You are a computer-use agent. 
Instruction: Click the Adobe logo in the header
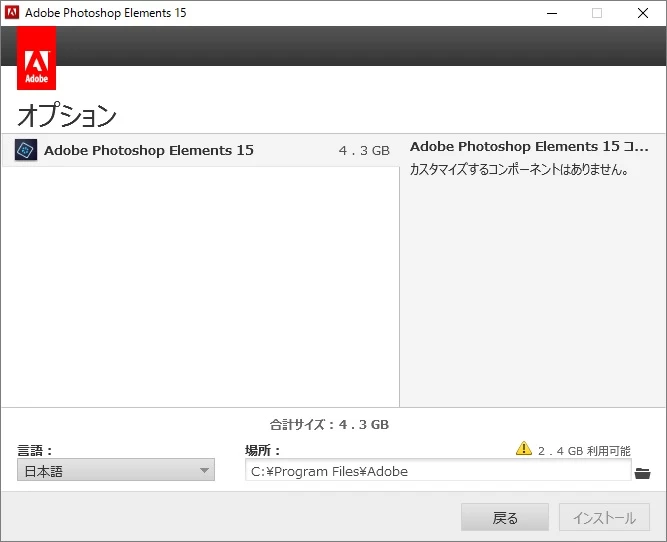[36, 58]
